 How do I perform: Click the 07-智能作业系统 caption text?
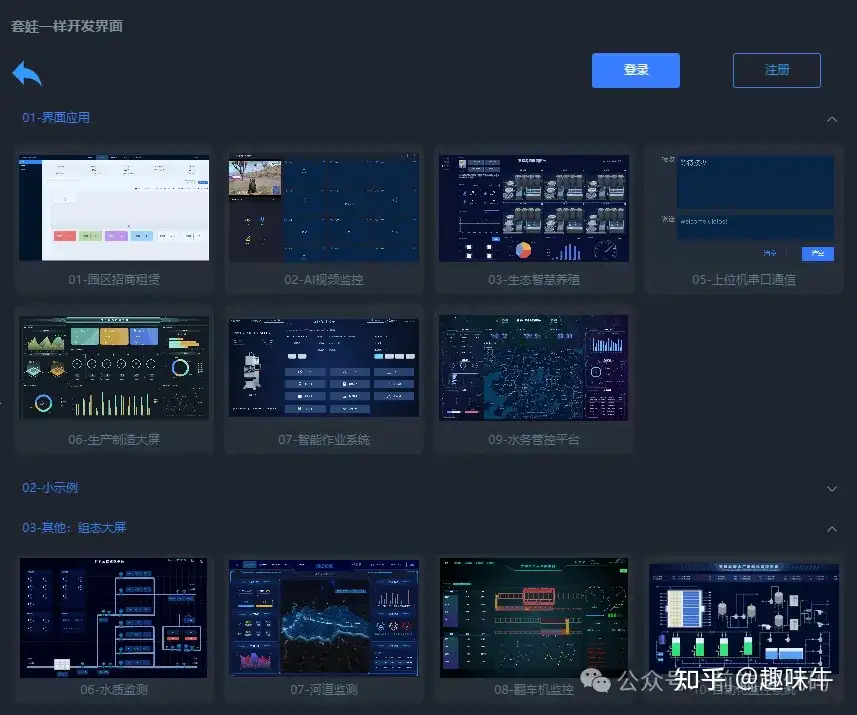[324, 439]
